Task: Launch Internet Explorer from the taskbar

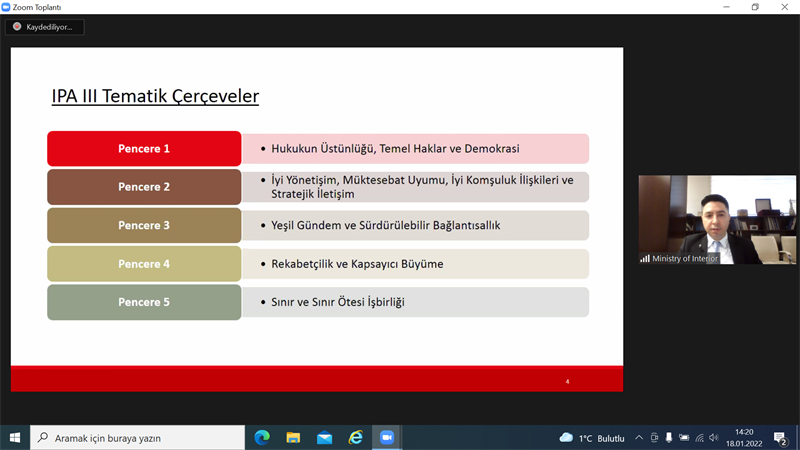Action: pyautogui.click(x=356, y=438)
